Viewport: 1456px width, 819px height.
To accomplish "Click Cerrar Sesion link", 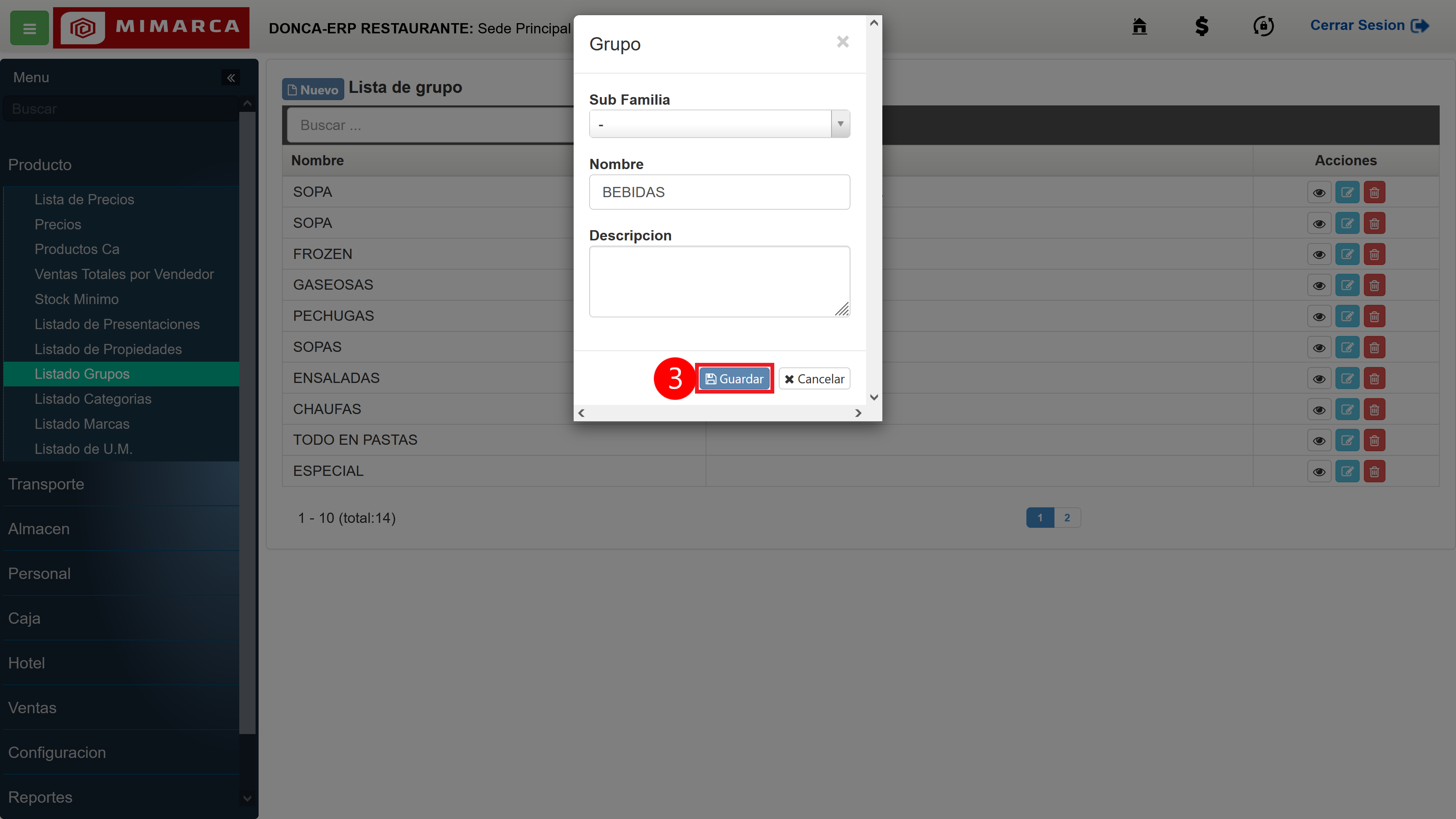I will tap(1370, 25).
